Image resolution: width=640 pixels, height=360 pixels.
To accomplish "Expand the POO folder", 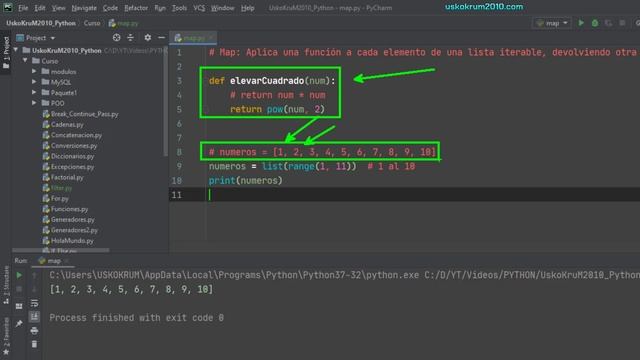I will pos(34,103).
